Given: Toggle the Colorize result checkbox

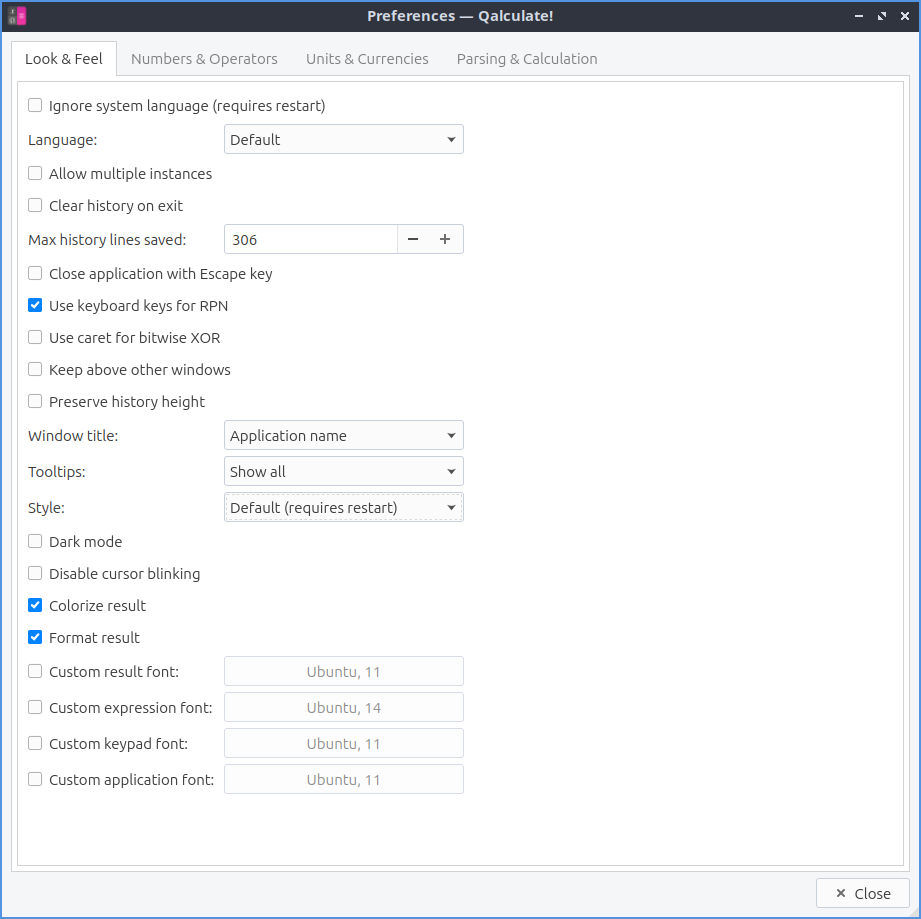Looking at the screenshot, I should click(x=36, y=606).
